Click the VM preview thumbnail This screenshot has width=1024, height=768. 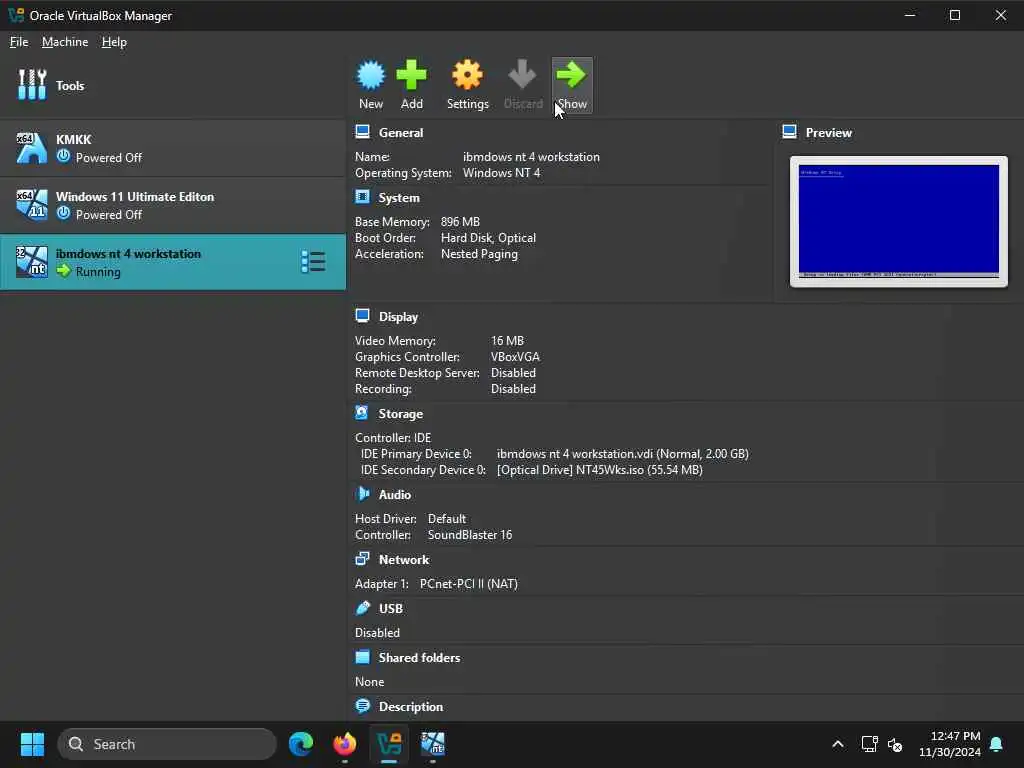pyautogui.click(x=899, y=221)
